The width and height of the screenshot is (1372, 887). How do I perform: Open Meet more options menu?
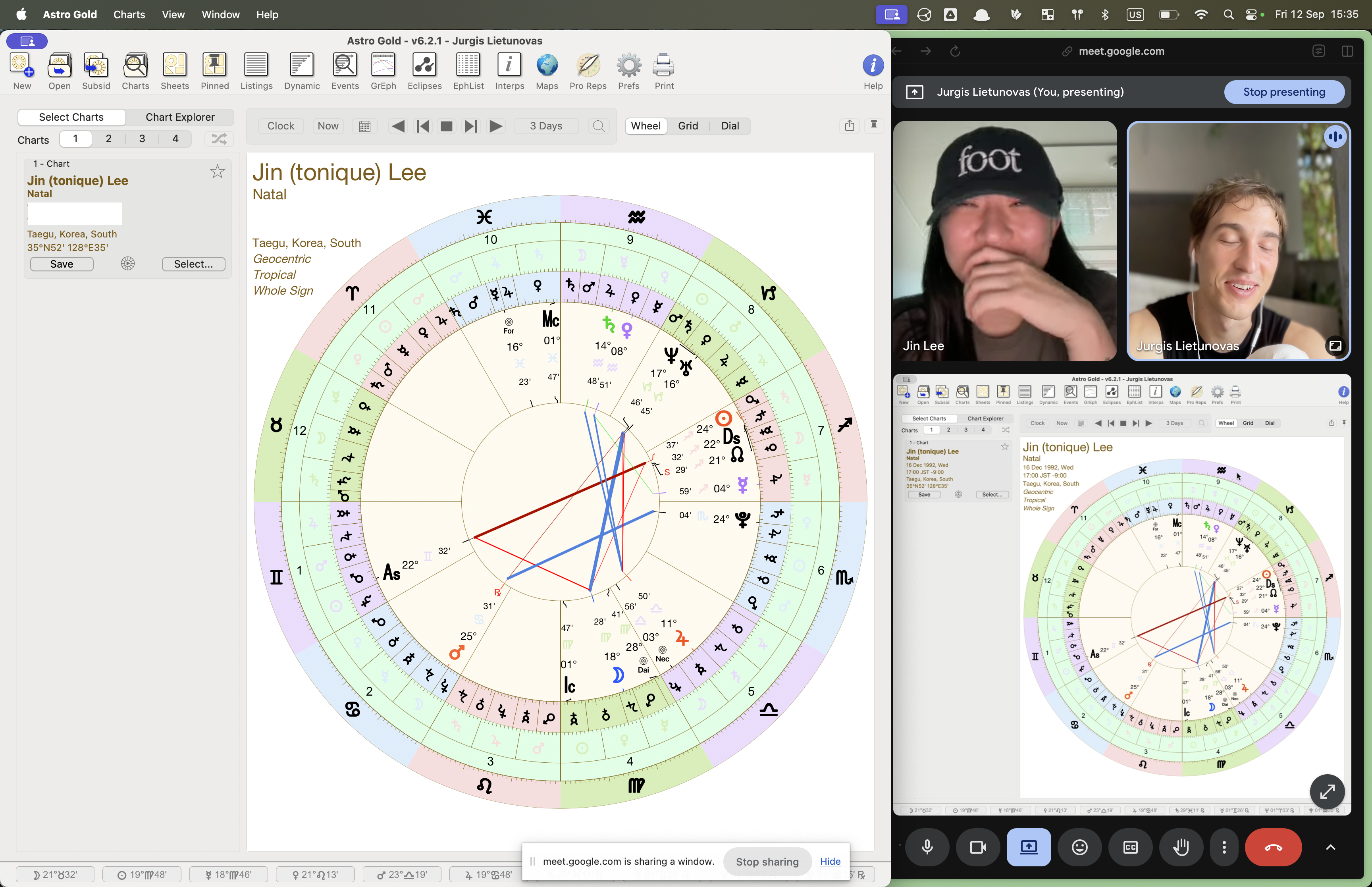(x=1224, y=847)
